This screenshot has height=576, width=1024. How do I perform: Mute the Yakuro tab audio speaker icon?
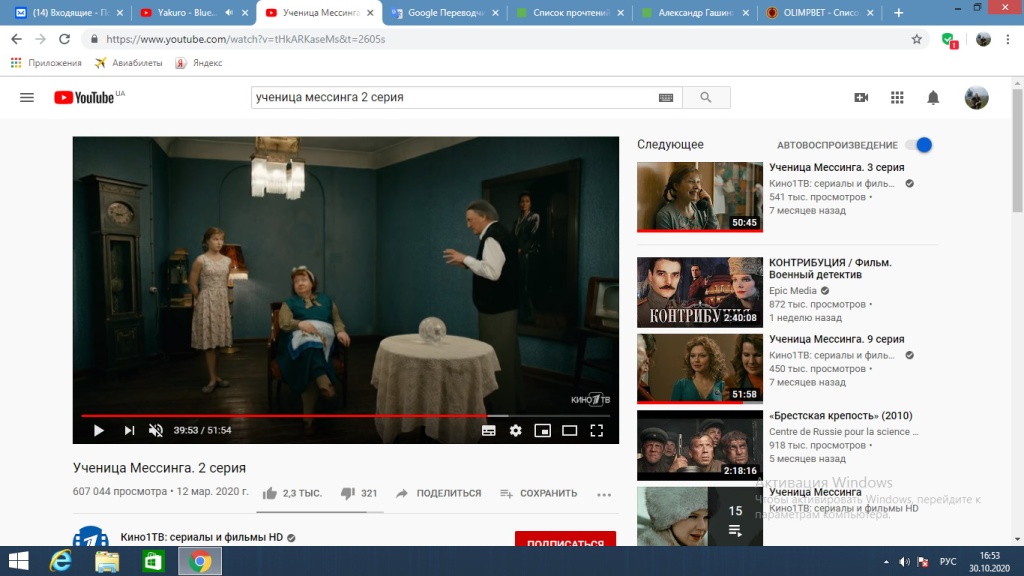click(229, 12)
